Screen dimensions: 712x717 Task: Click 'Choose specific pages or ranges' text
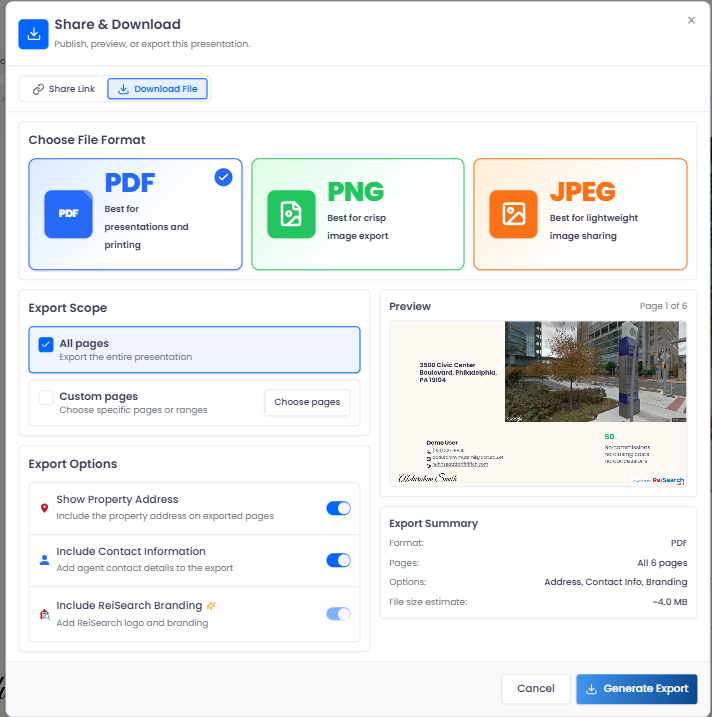[x=133, y=410]
